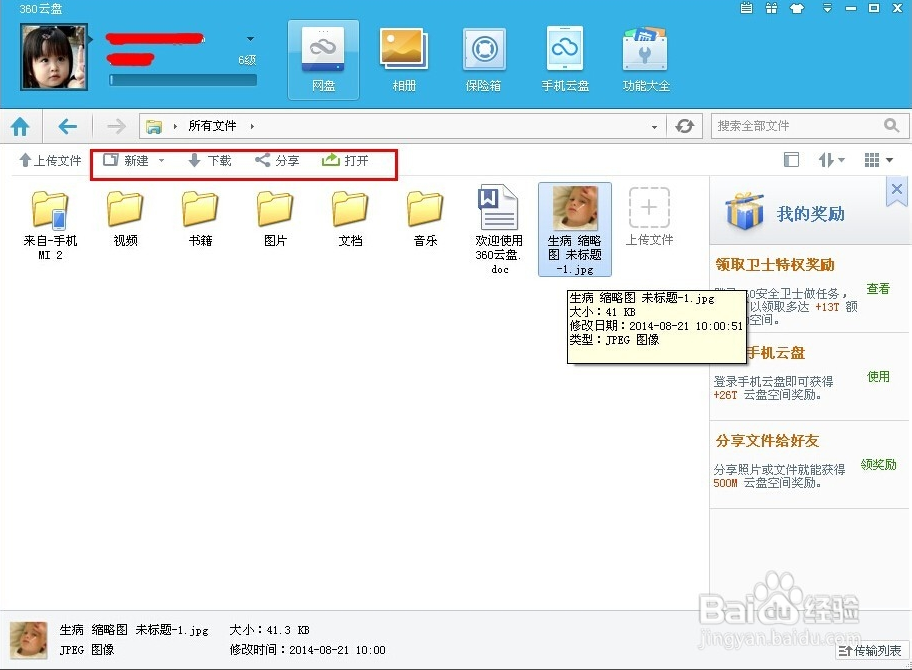Click the search magnifier icon

(891, 125)
